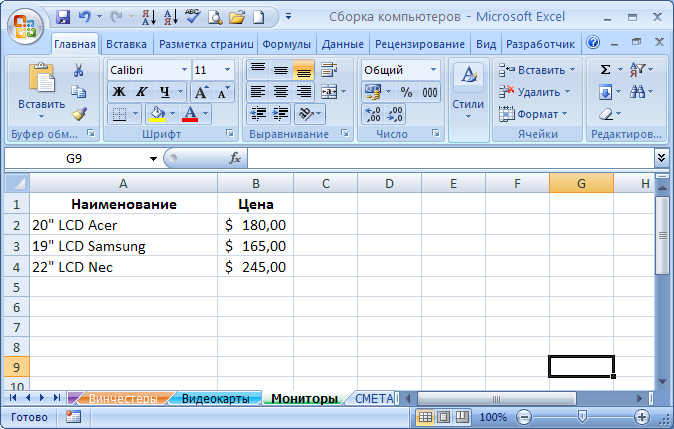Screen dimensions: 674x429
Task: Expand the Name Box dropdown arrow
Action: click(x=153, y=159)
